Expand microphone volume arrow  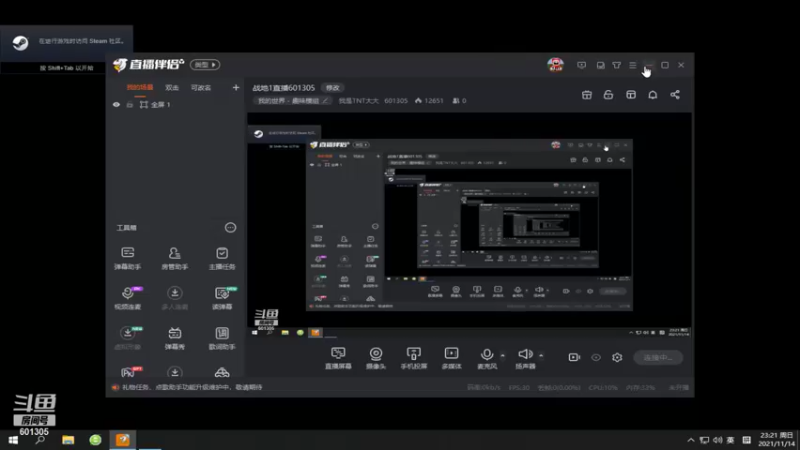(503, 356)
